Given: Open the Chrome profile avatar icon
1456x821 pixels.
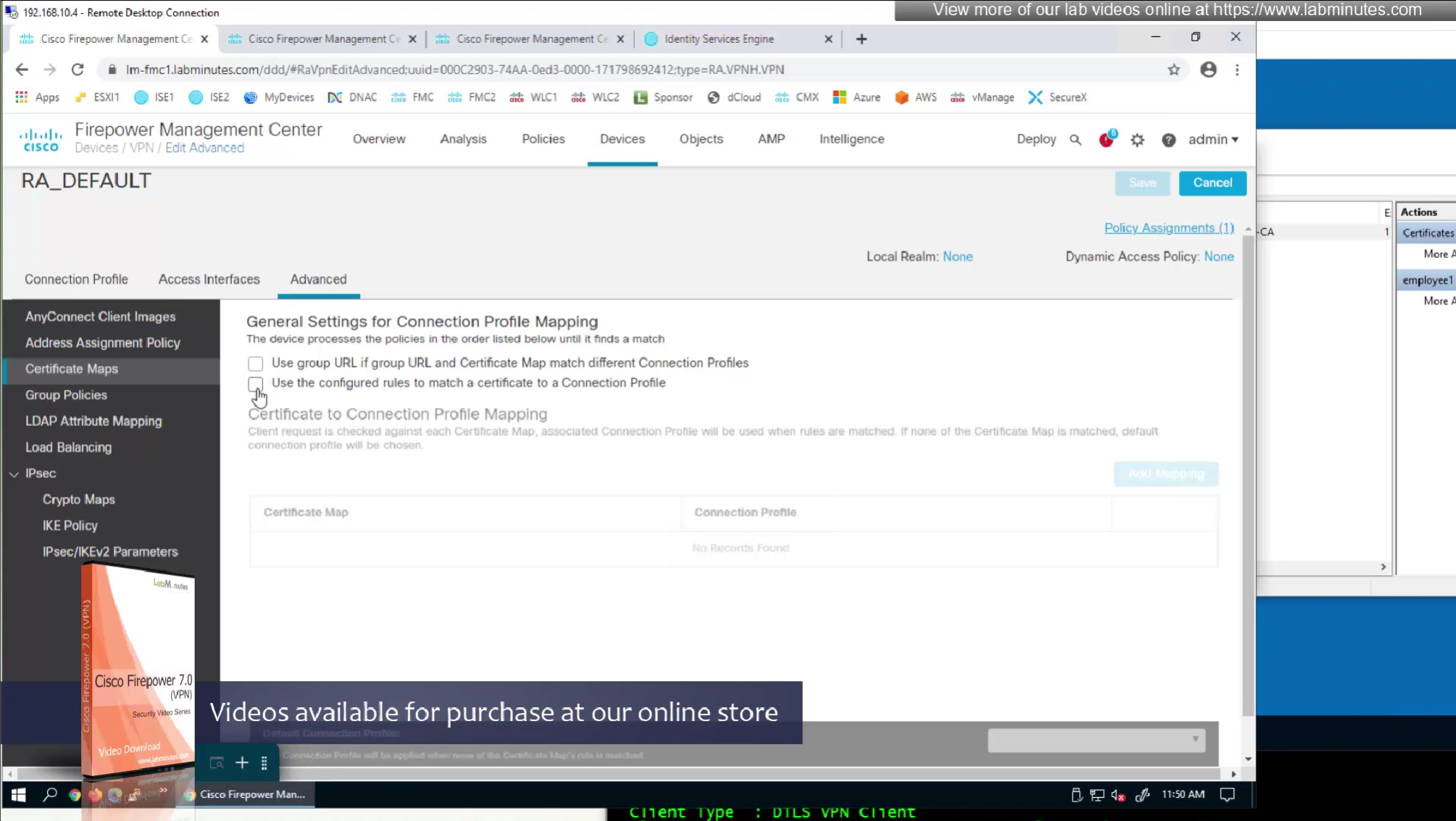Looking at the screenshot, I should coord(1207,70).
